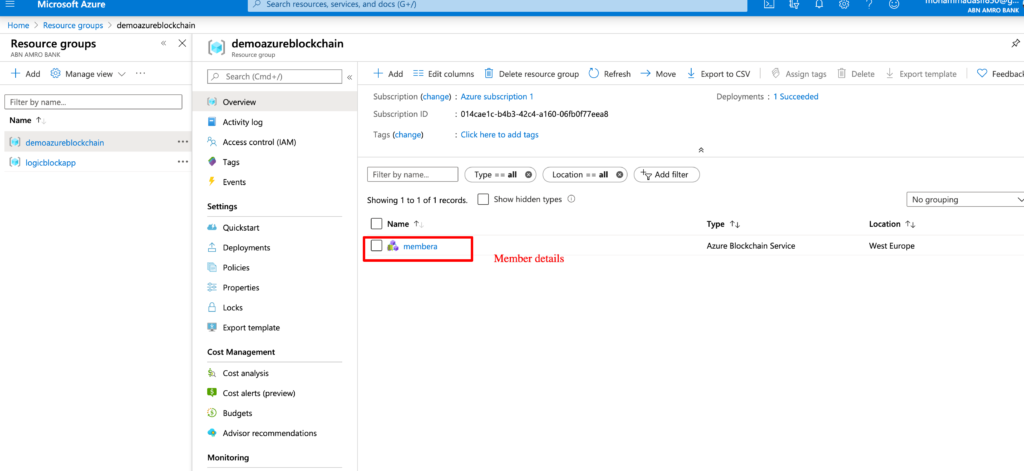This screenshot has height=471, width=1024.
Task: Click the left Filter by name field
Action: click(93, 102)
